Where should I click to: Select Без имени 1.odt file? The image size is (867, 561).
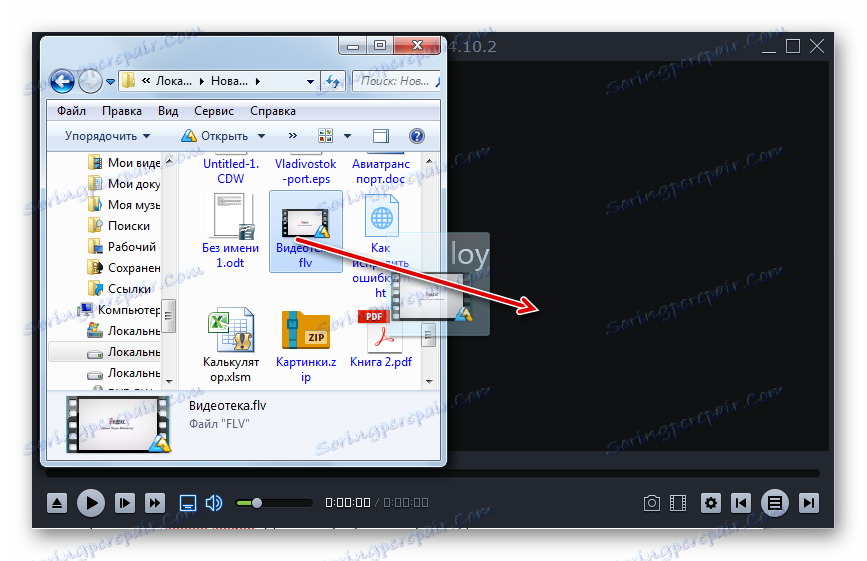coord(231,231)
